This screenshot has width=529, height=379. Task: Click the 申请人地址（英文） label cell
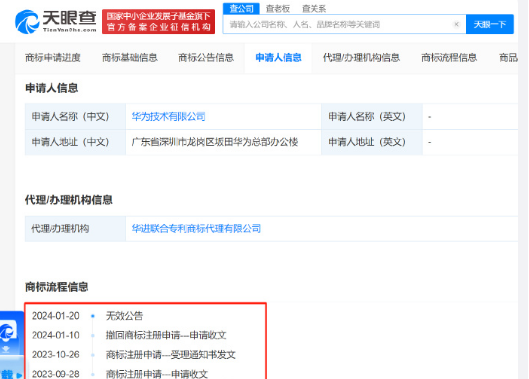[372, 142]
